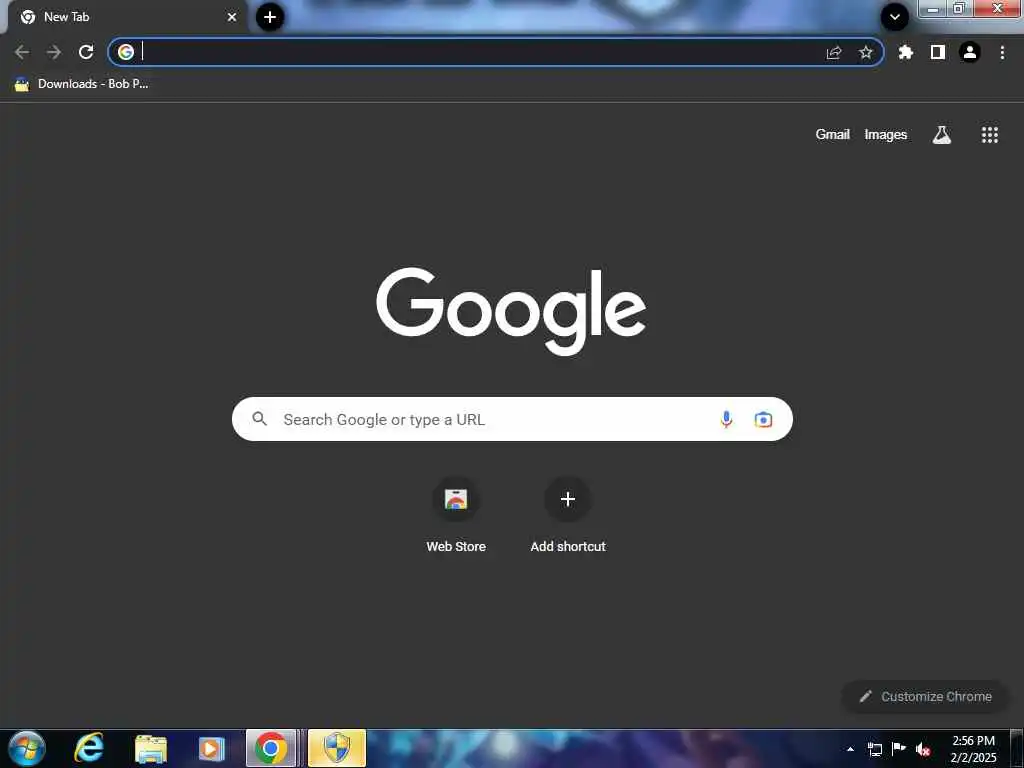
Task: Click the Search Google or type a URL box
Action: tap(512, 419)
